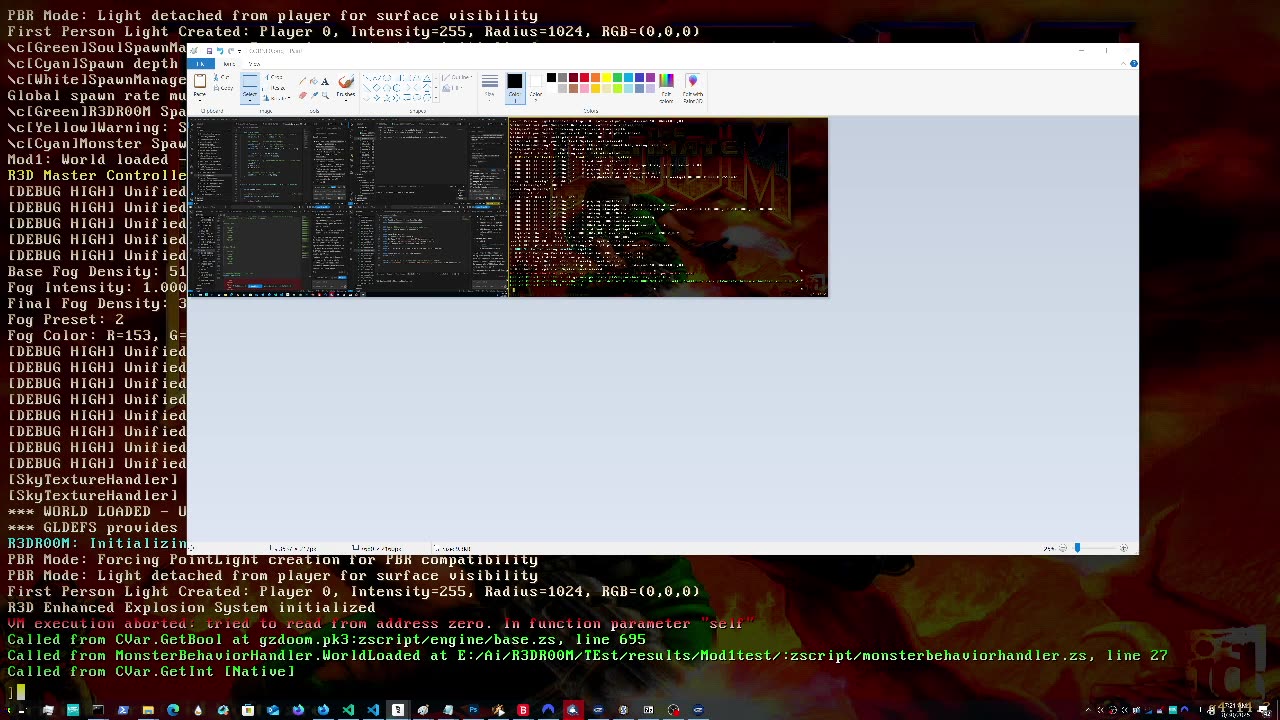Click Save icon in Paint quick access toolbar
The image size is (1280, 720).
(x=209, y=51)
